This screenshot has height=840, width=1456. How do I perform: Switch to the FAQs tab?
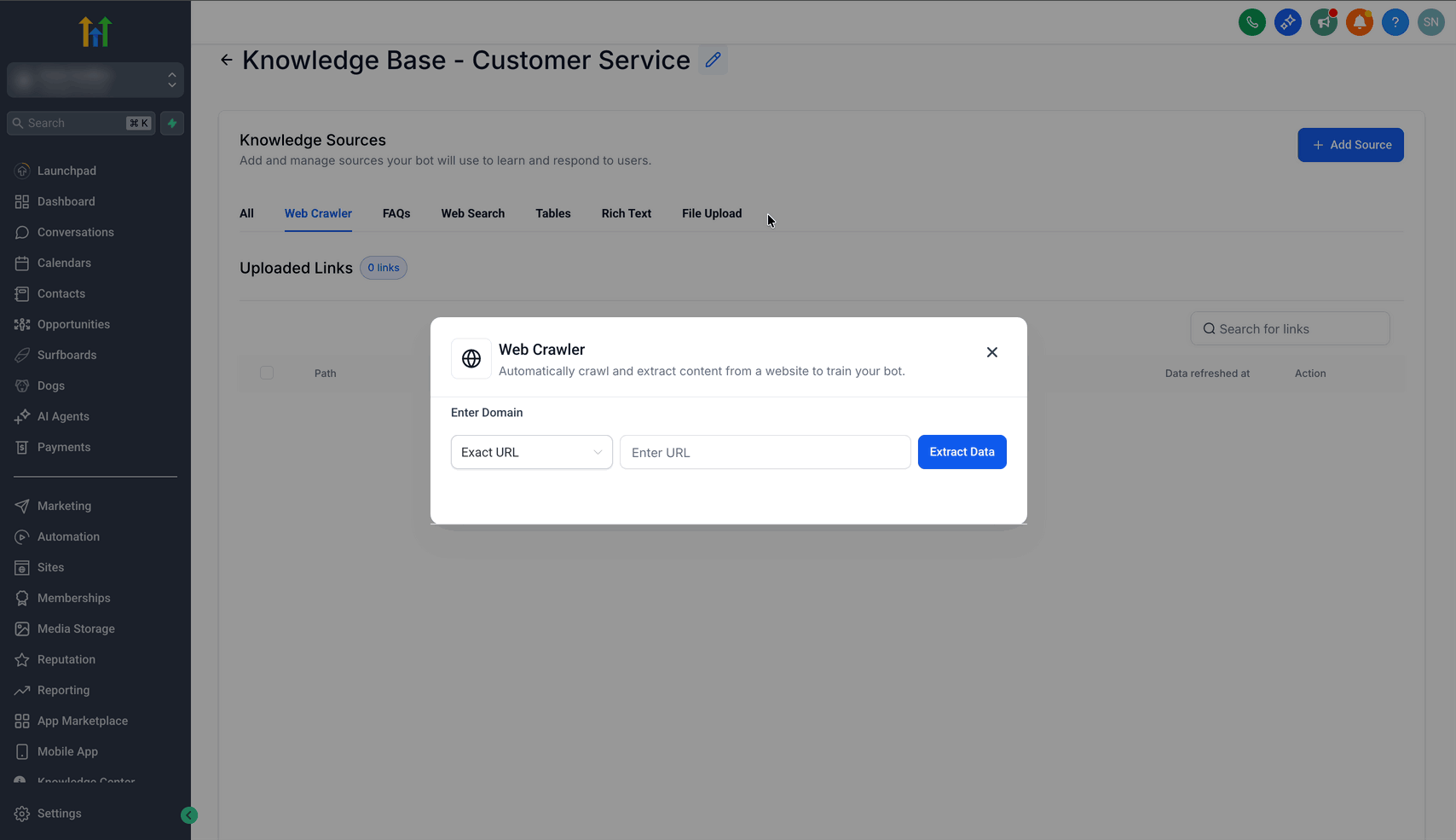point(396,213)
